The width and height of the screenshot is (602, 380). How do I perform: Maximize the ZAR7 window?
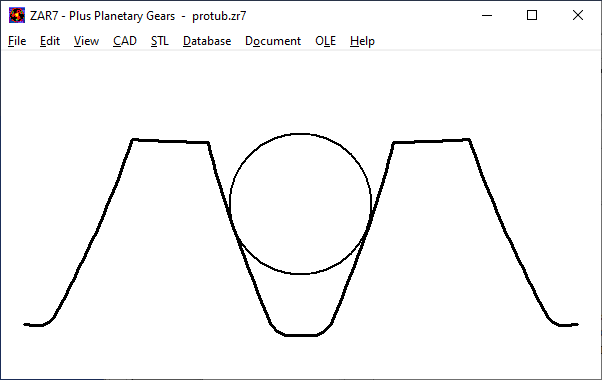point(532,15)
